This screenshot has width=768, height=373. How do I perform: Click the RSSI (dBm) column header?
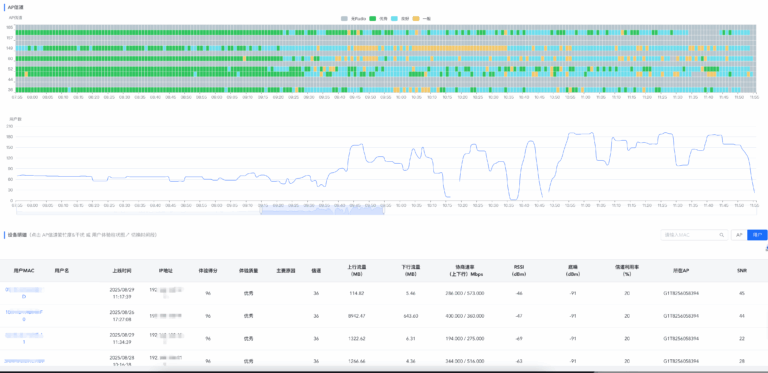coord(519,270)
